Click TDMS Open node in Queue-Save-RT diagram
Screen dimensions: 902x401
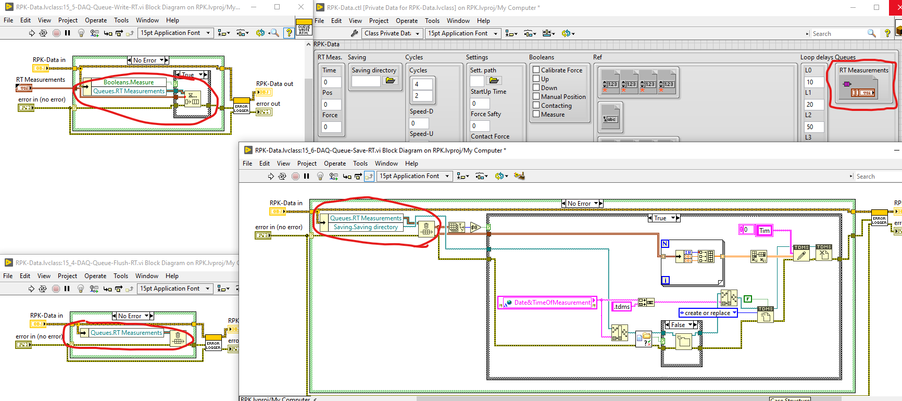pyautogui.click(x=765, y=314)
